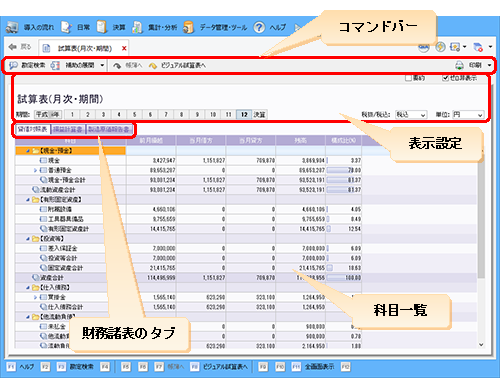
Task: Click the ヘルプ question mark icon
Action: (259, 27)
